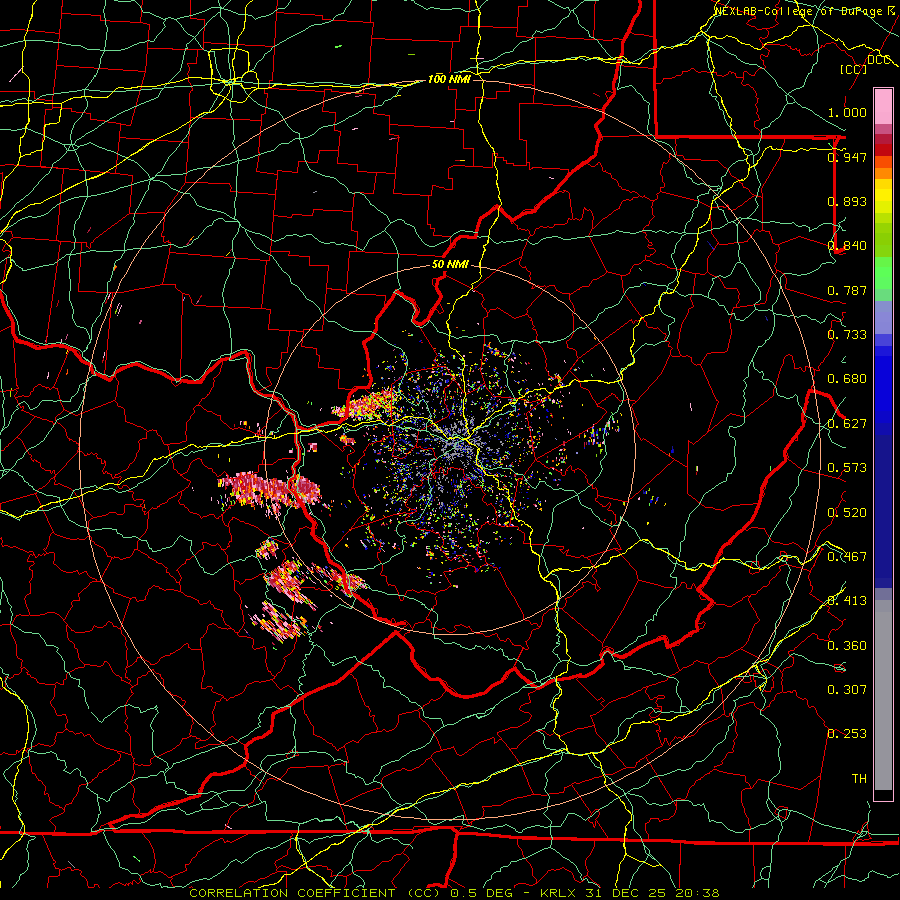Click the 0.253 legend value

pyautogui.click(x=847, y=734)
